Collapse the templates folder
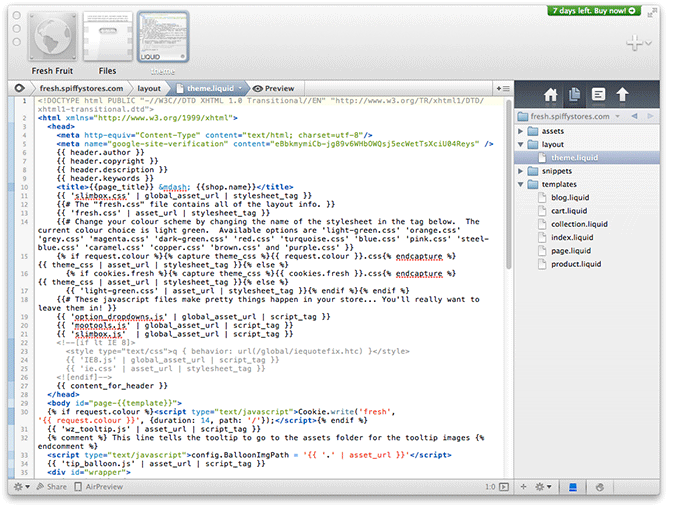The width and height of the screenshot is (675, 506). 520,184
